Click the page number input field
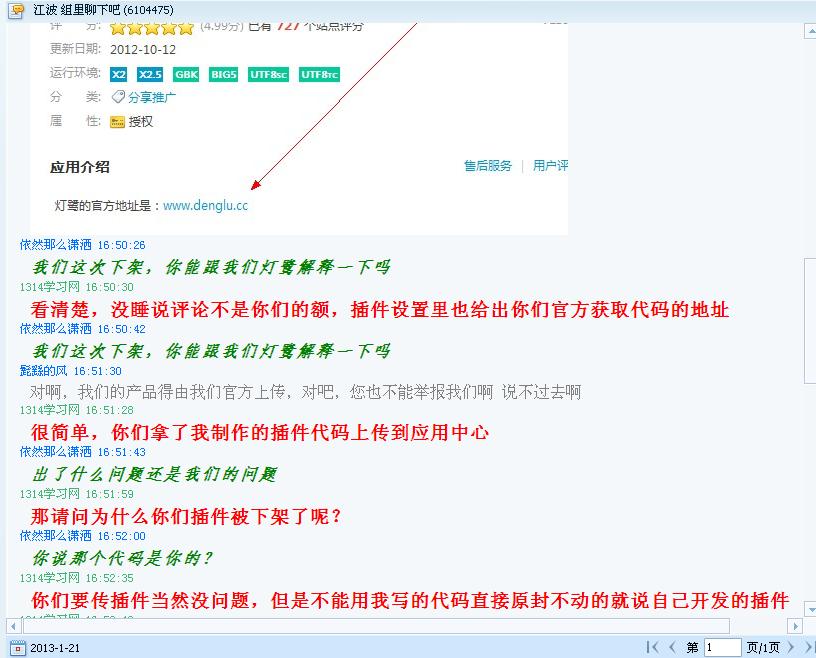The width and height of the screenshot is (816, 658). tap(722, 646)
